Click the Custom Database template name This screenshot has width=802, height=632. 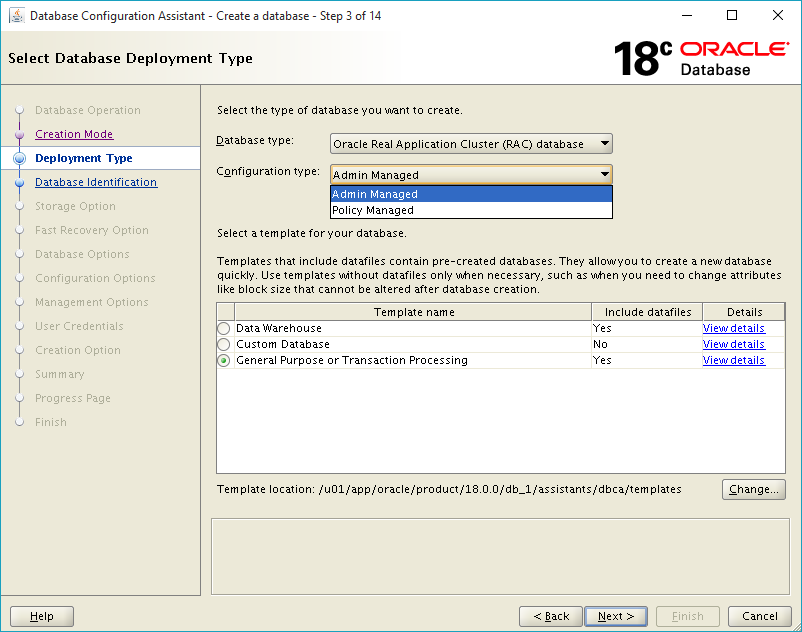(x=283, y=344)
